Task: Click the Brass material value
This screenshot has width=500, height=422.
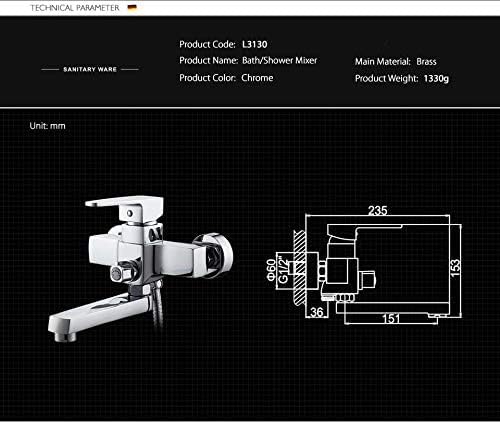Action: pyautogui.click(x=426, y=62)
